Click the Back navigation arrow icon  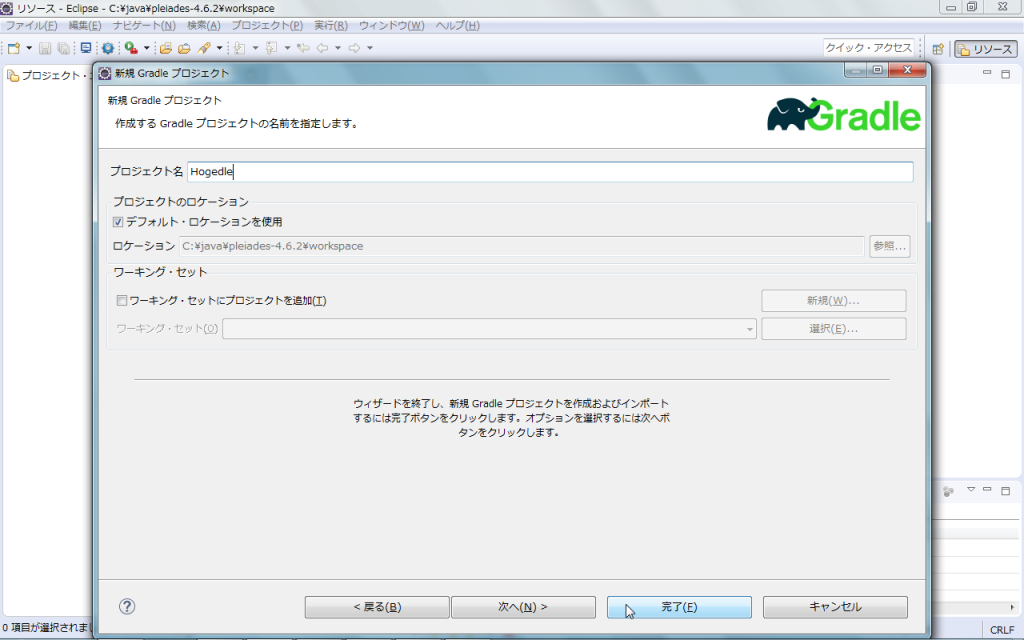323,48
